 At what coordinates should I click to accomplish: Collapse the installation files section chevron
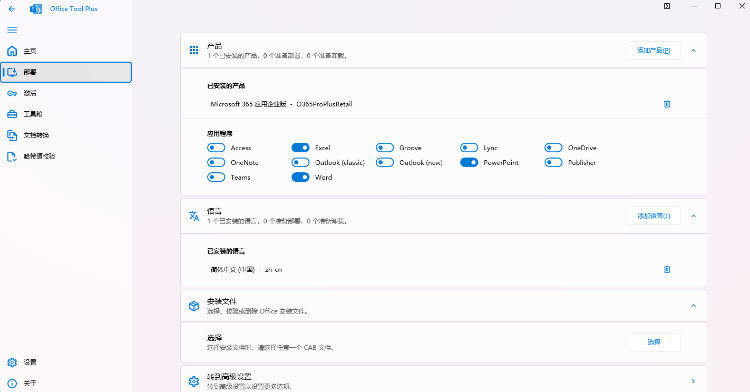point(694,306)
